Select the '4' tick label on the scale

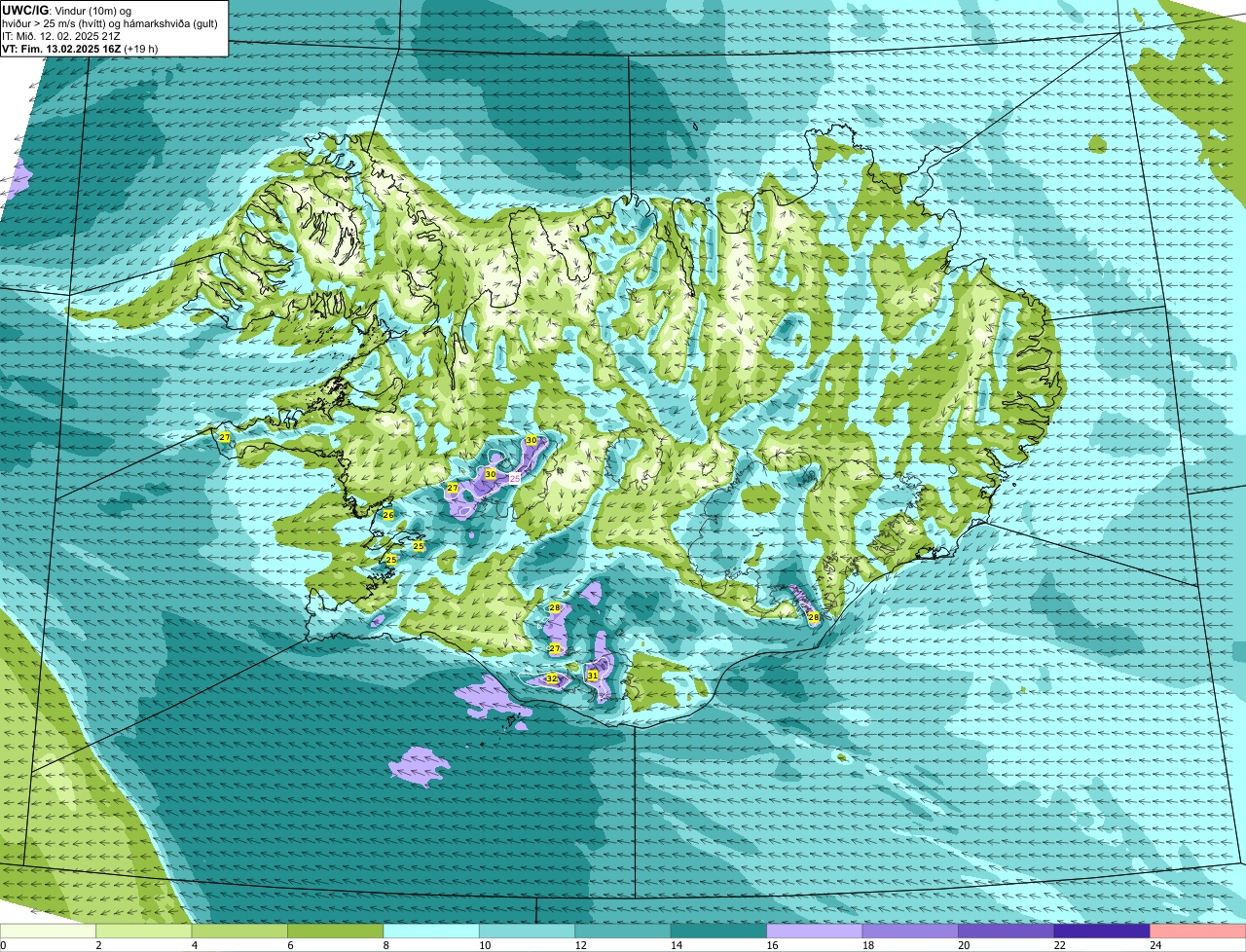(193, 945)
